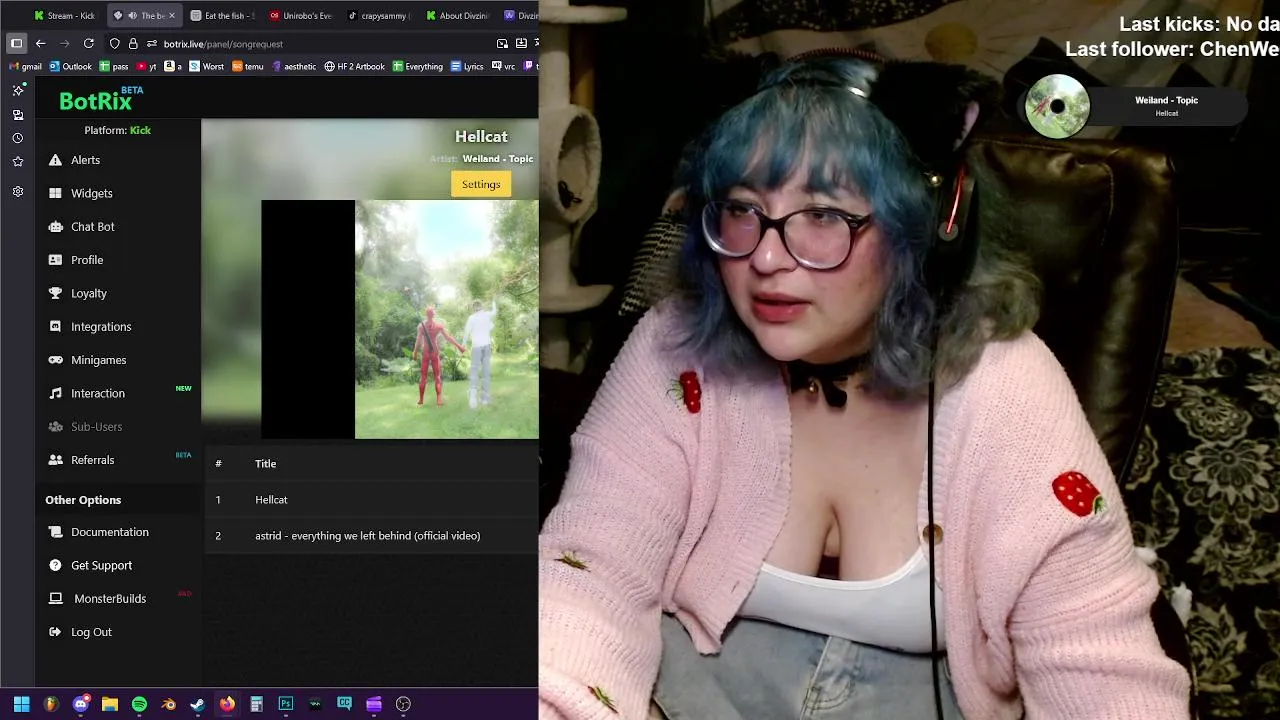The width and height of the screenshot is (1280, 720).
Task: Open Photoshop from the taskbar
Action: [286, 704]
